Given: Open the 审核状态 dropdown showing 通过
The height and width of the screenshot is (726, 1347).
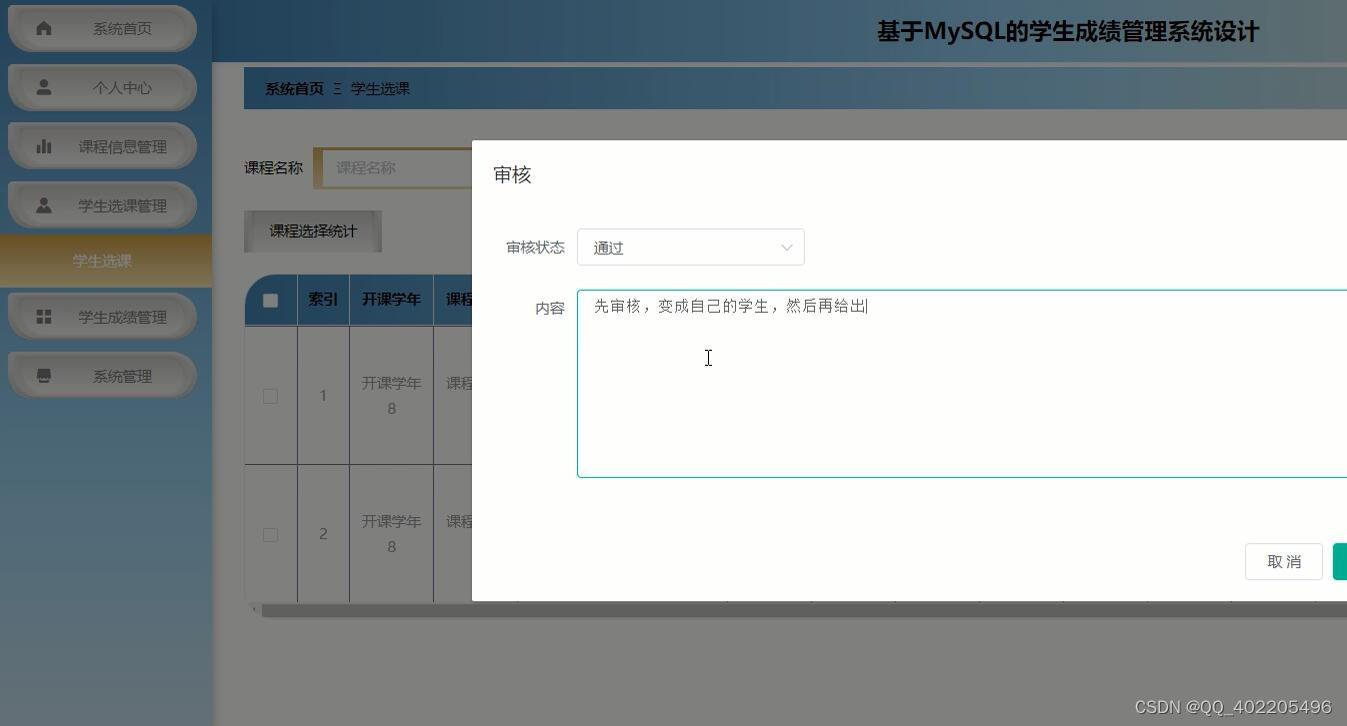Looking at the screenshot, I should point(690,247).
